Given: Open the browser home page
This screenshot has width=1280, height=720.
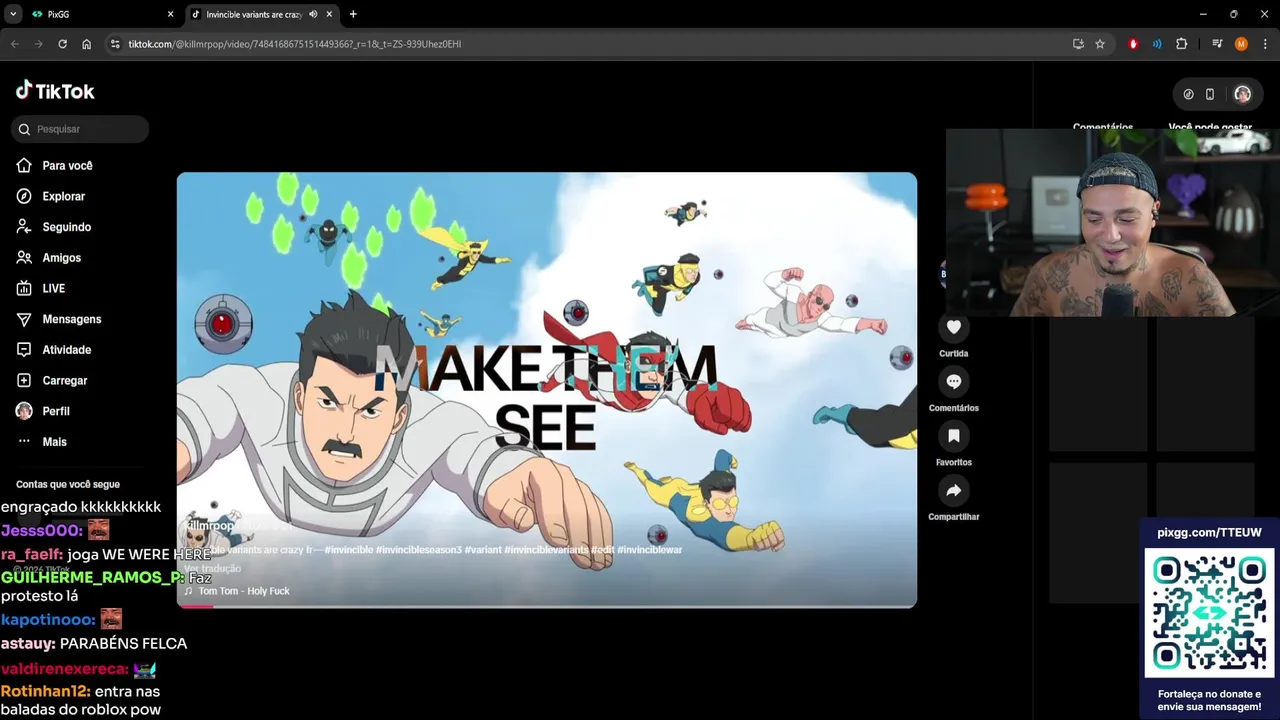Looking at the screenshot, I should coord(87,44).
